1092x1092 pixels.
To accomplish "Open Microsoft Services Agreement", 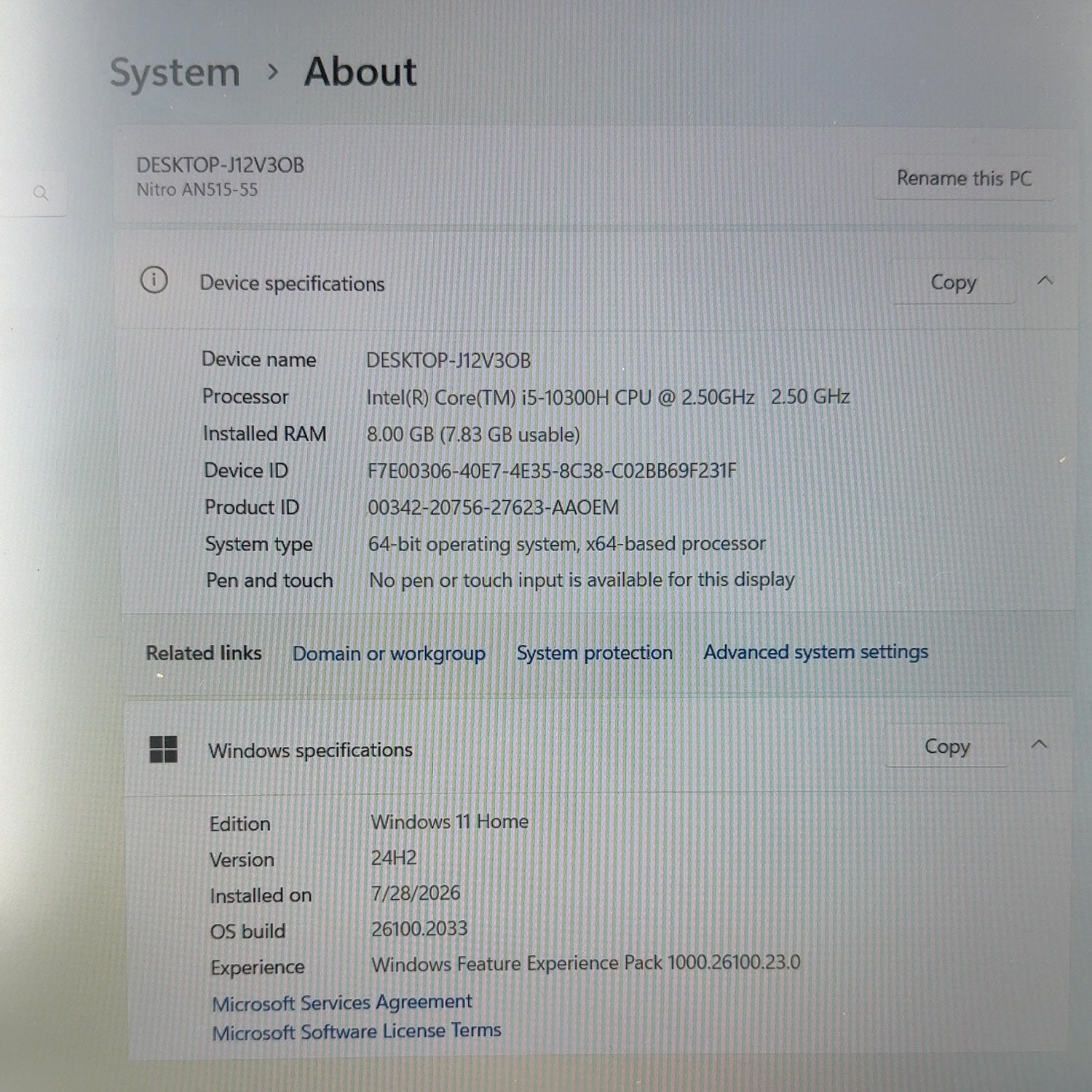I will click(x=342, y=1003).
